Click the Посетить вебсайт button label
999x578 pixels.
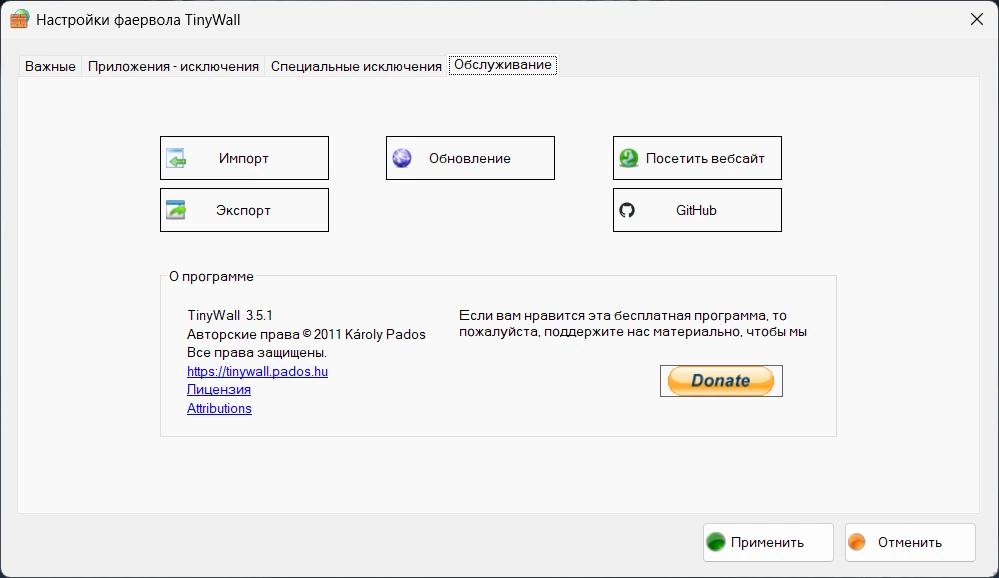coord(705,158)
